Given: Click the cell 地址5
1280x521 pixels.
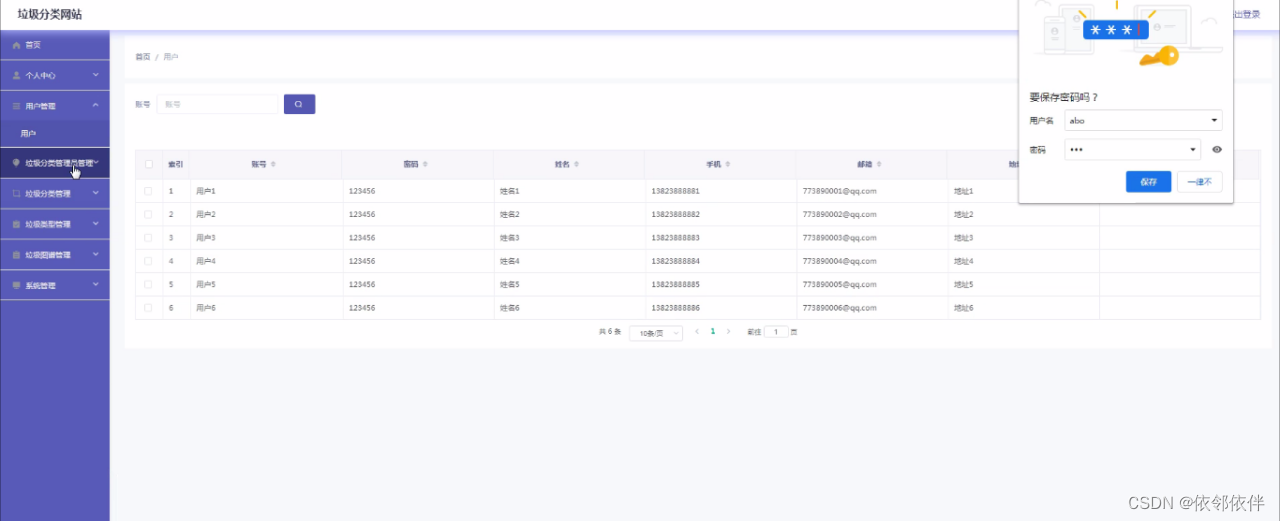Looking at the screenshot, I should coord(963,285).
